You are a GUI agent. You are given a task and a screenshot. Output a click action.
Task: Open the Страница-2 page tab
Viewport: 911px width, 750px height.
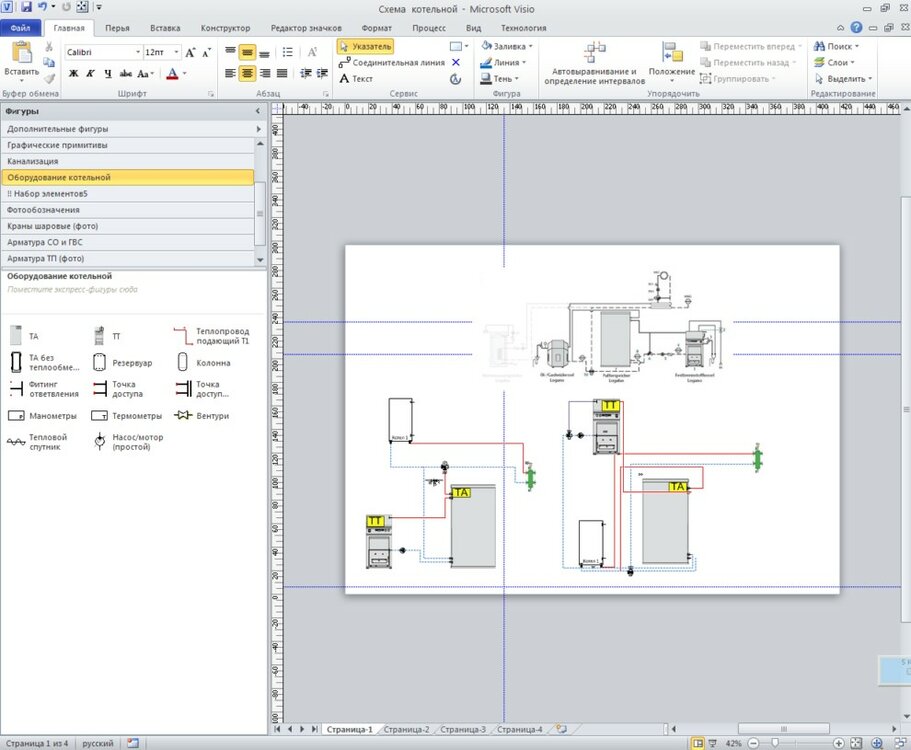coord(406,730)
